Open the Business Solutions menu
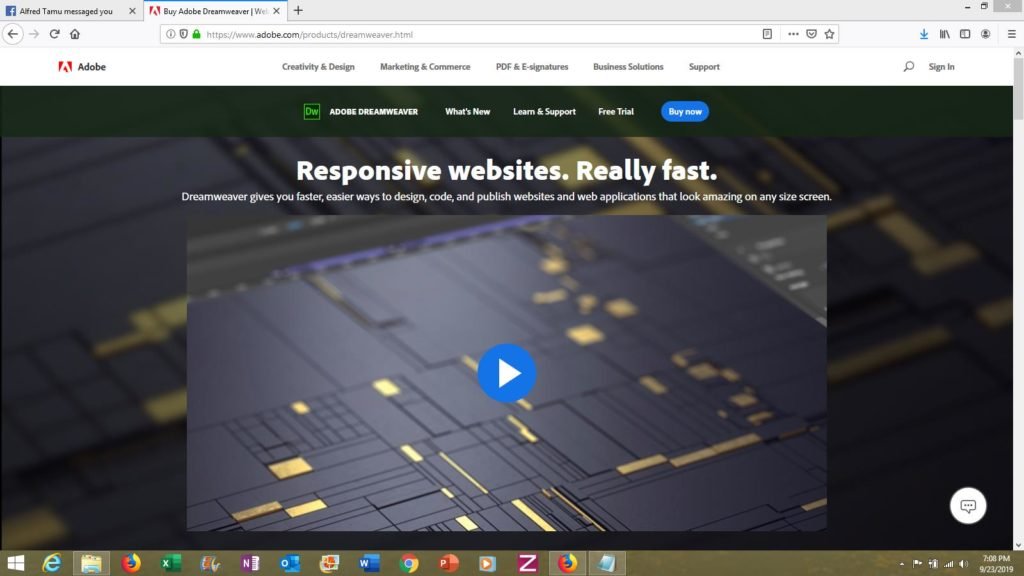This screenshot has height=576, width=1024. (x=628, y=67)
